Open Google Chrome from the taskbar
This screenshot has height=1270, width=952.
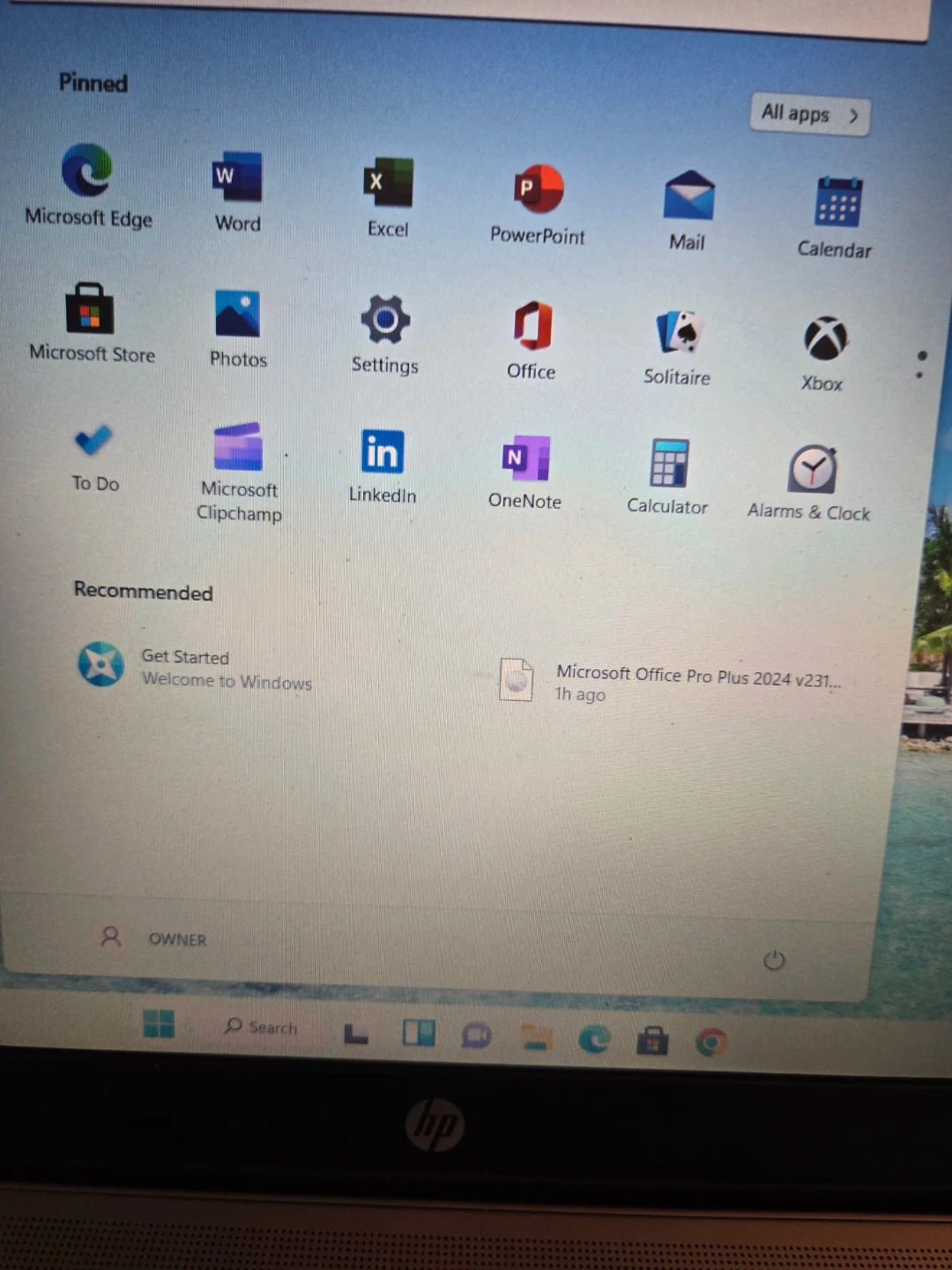pyautogui.click(x=711, y=1042)
